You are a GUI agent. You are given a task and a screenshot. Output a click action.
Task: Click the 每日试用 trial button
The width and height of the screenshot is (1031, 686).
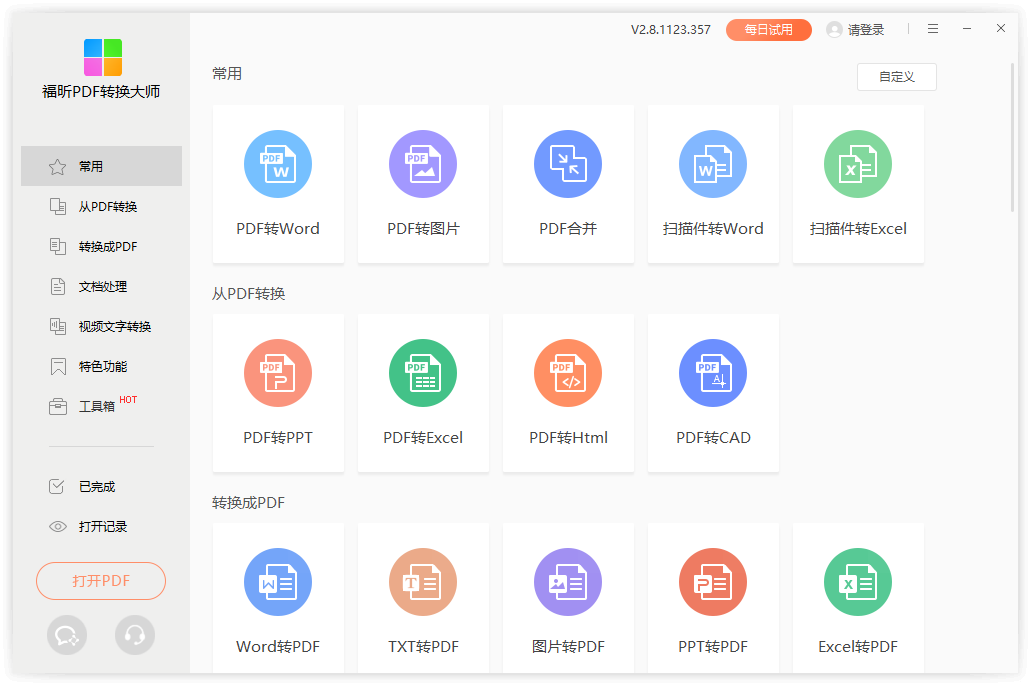(769, 30)
